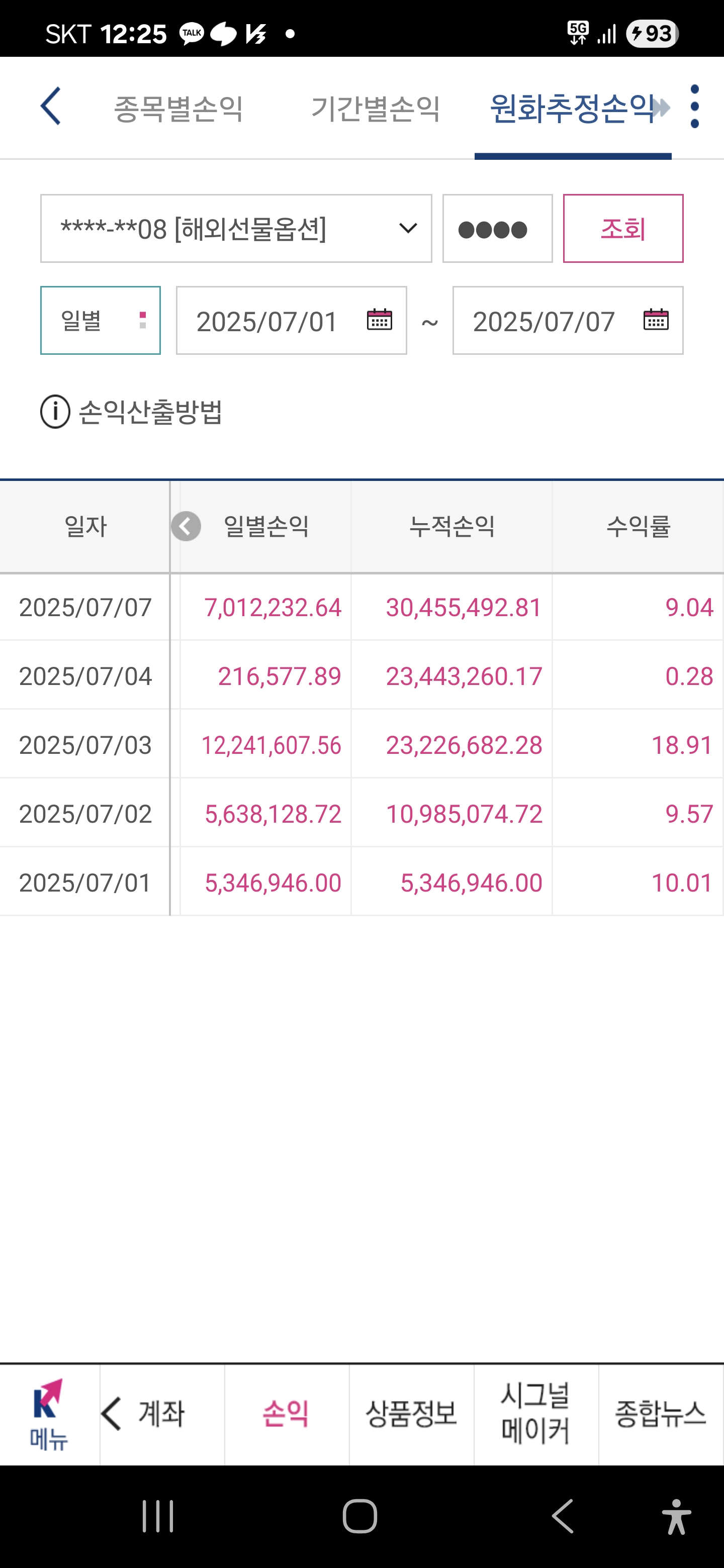Open 종합뉴스 in bottom bar
Screen dimensions: 724x1568
click(661, 1414)
